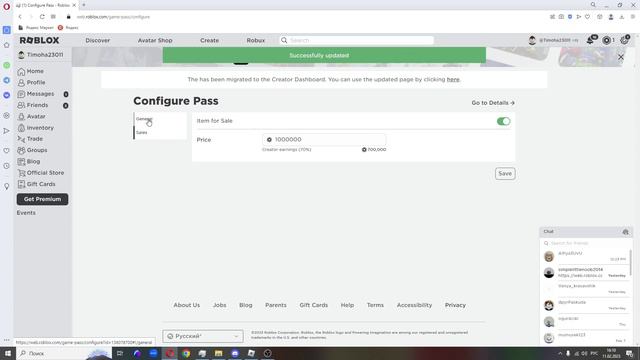Image resolution: width=640 pixels, height=360 pixels.
Task: Dismiss the banner with the X button
Action: [621, 57]
